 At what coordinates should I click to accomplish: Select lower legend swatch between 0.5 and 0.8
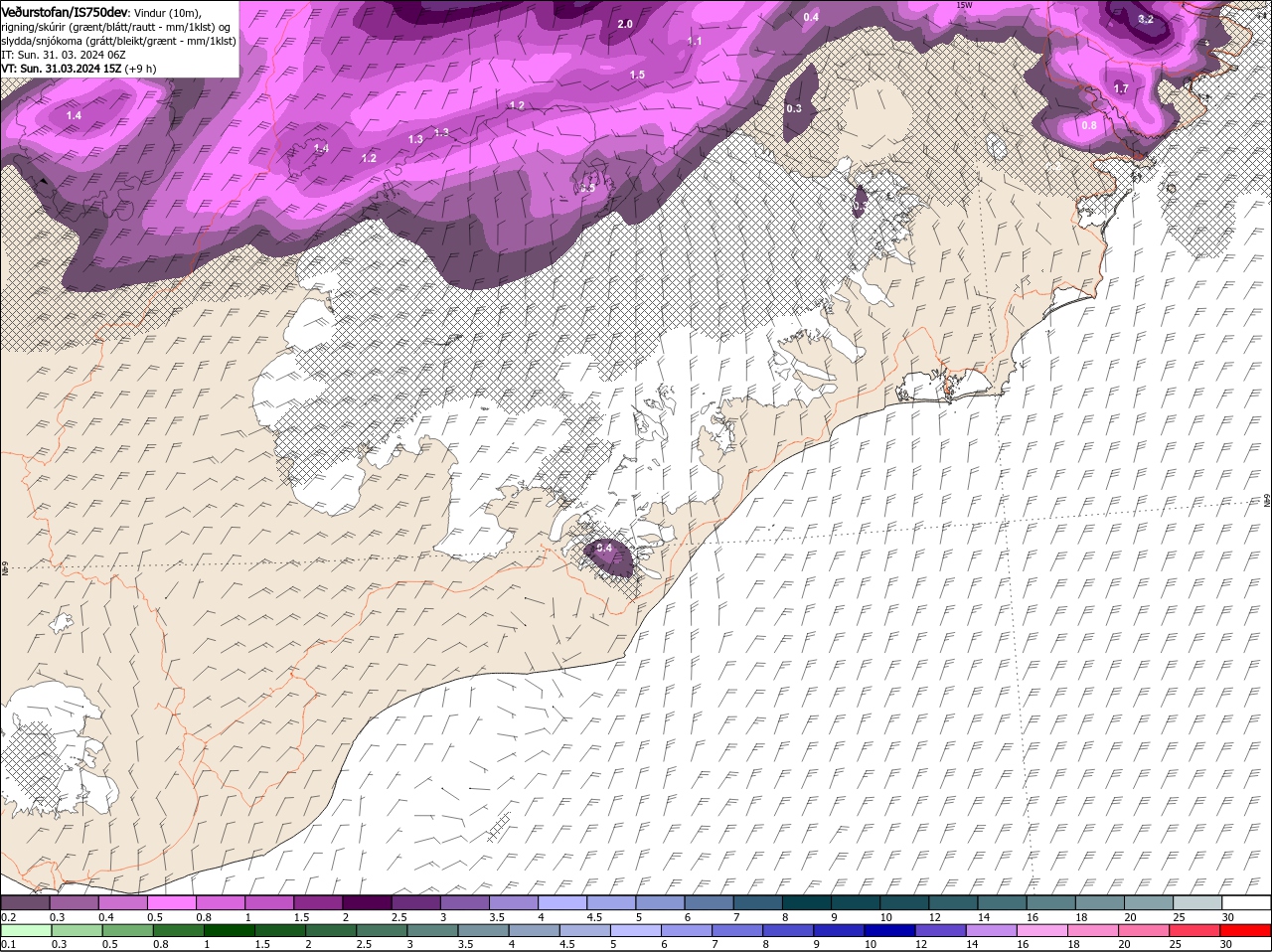pyautogui.click(x=127, y=931)
